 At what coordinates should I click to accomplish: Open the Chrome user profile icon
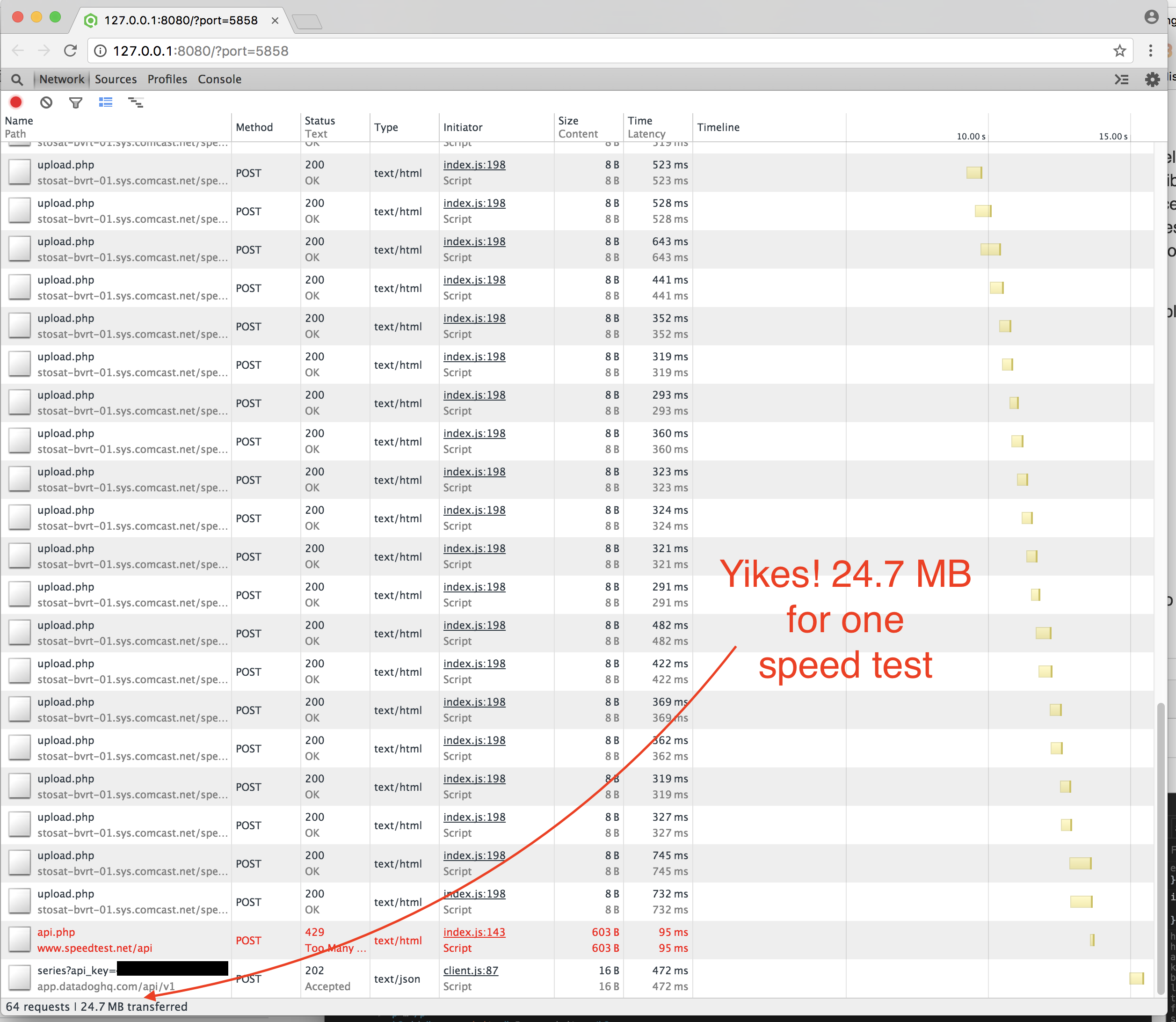click(1152, 17)
